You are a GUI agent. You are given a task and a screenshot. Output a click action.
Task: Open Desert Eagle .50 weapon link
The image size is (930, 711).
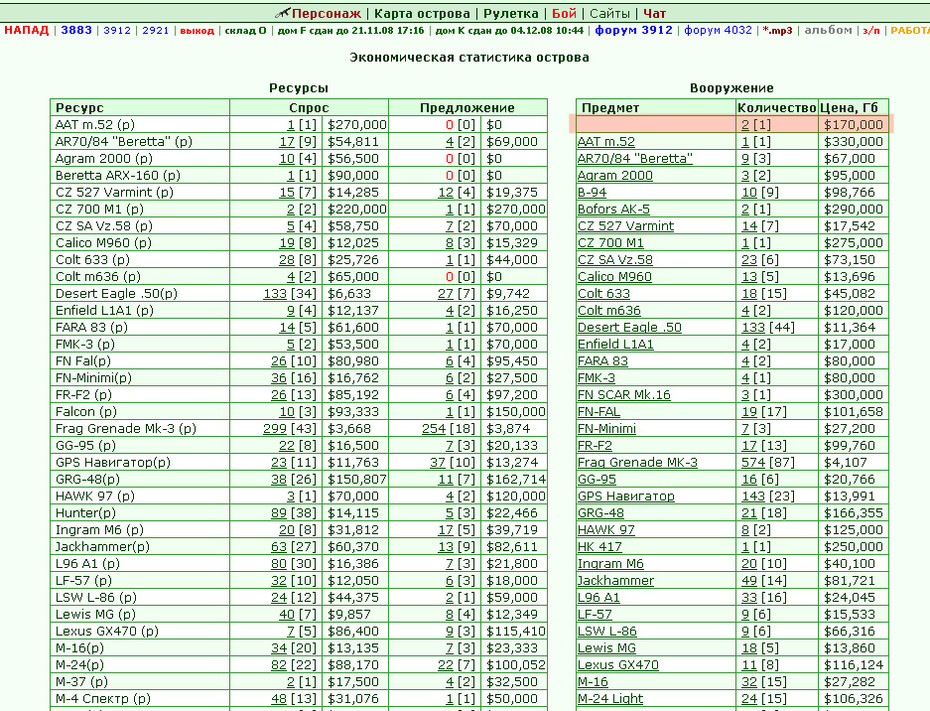tap(630, 328)
